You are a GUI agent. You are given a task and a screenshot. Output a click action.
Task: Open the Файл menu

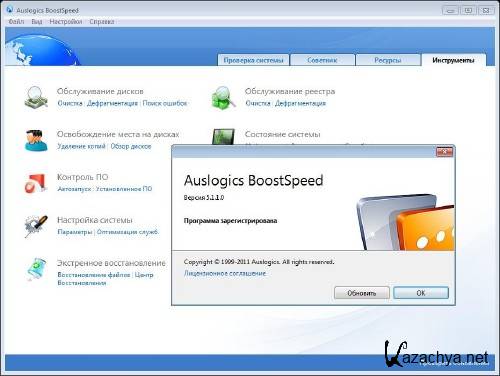pyautogui.click(x=16, y=22)
